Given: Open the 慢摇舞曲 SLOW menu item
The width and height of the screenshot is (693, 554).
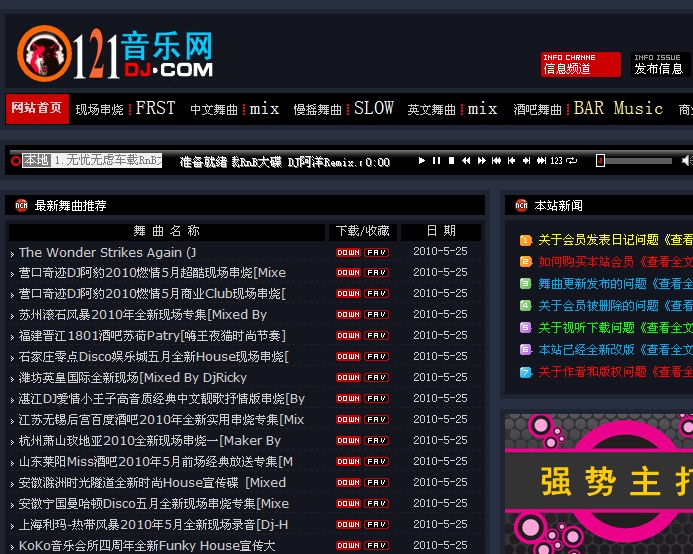Looking at the screenshot, I should click(343, 108).
